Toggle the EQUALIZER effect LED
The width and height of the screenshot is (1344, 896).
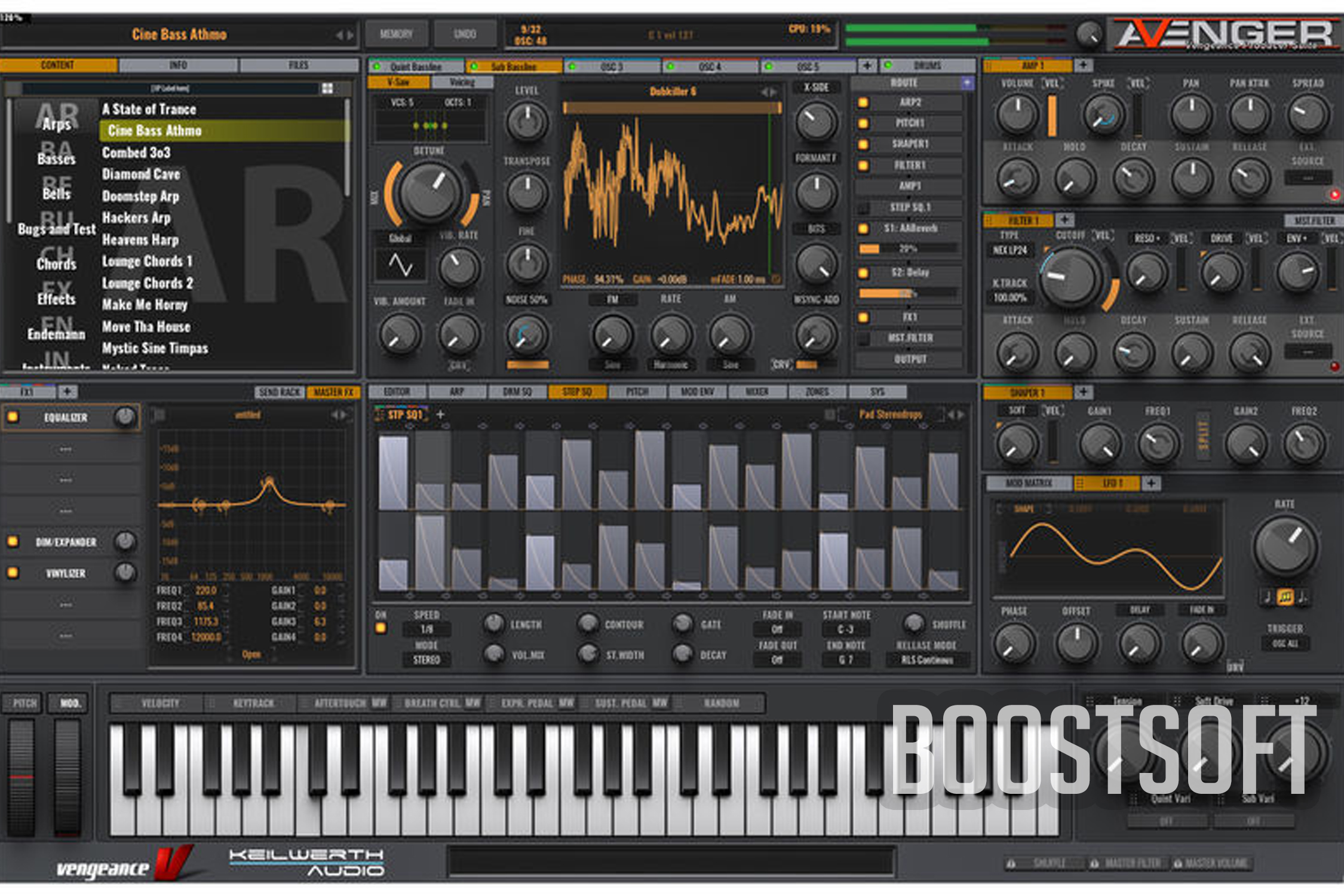click(13, 417)
